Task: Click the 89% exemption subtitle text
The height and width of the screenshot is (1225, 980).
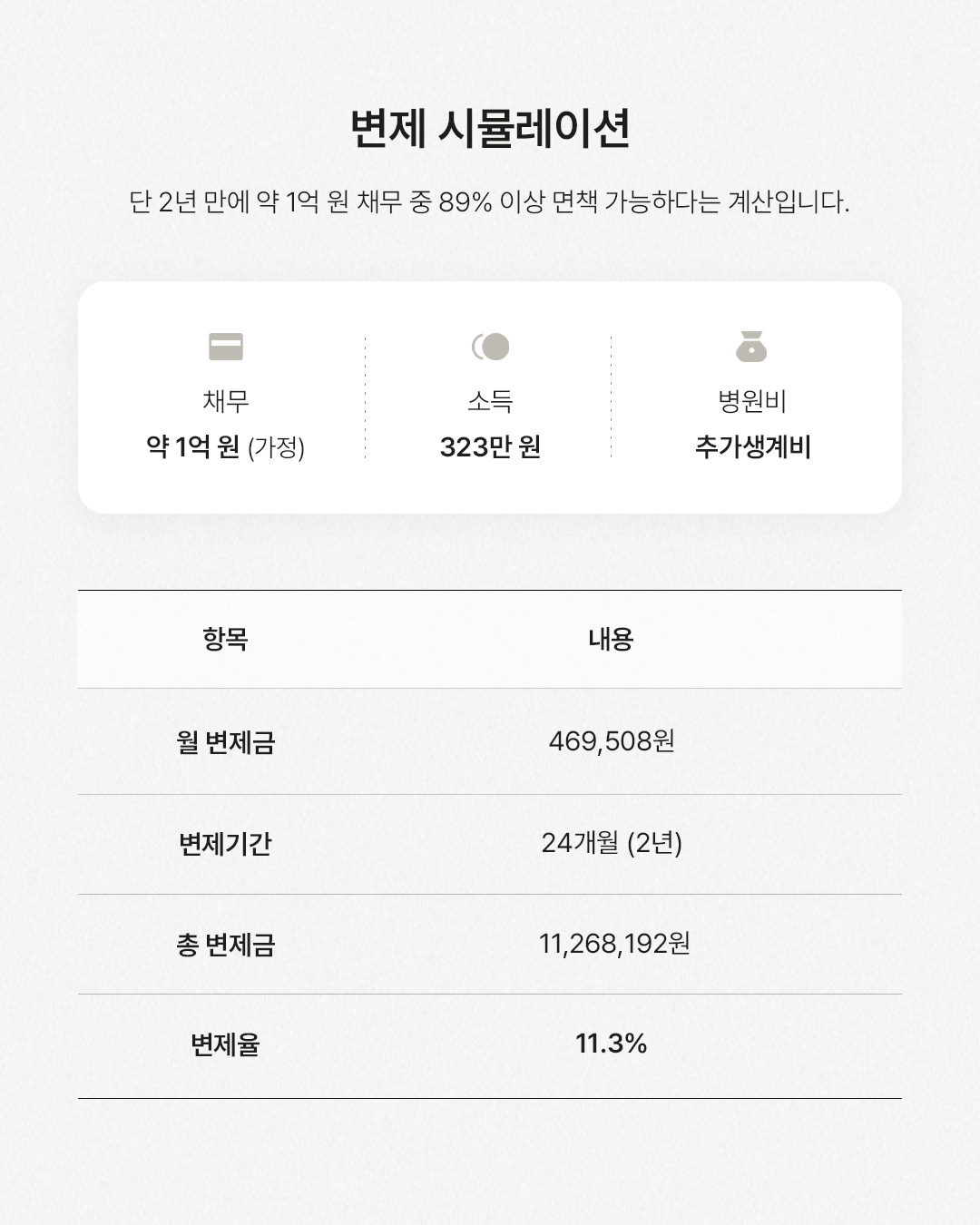Action: click(490, 201)
